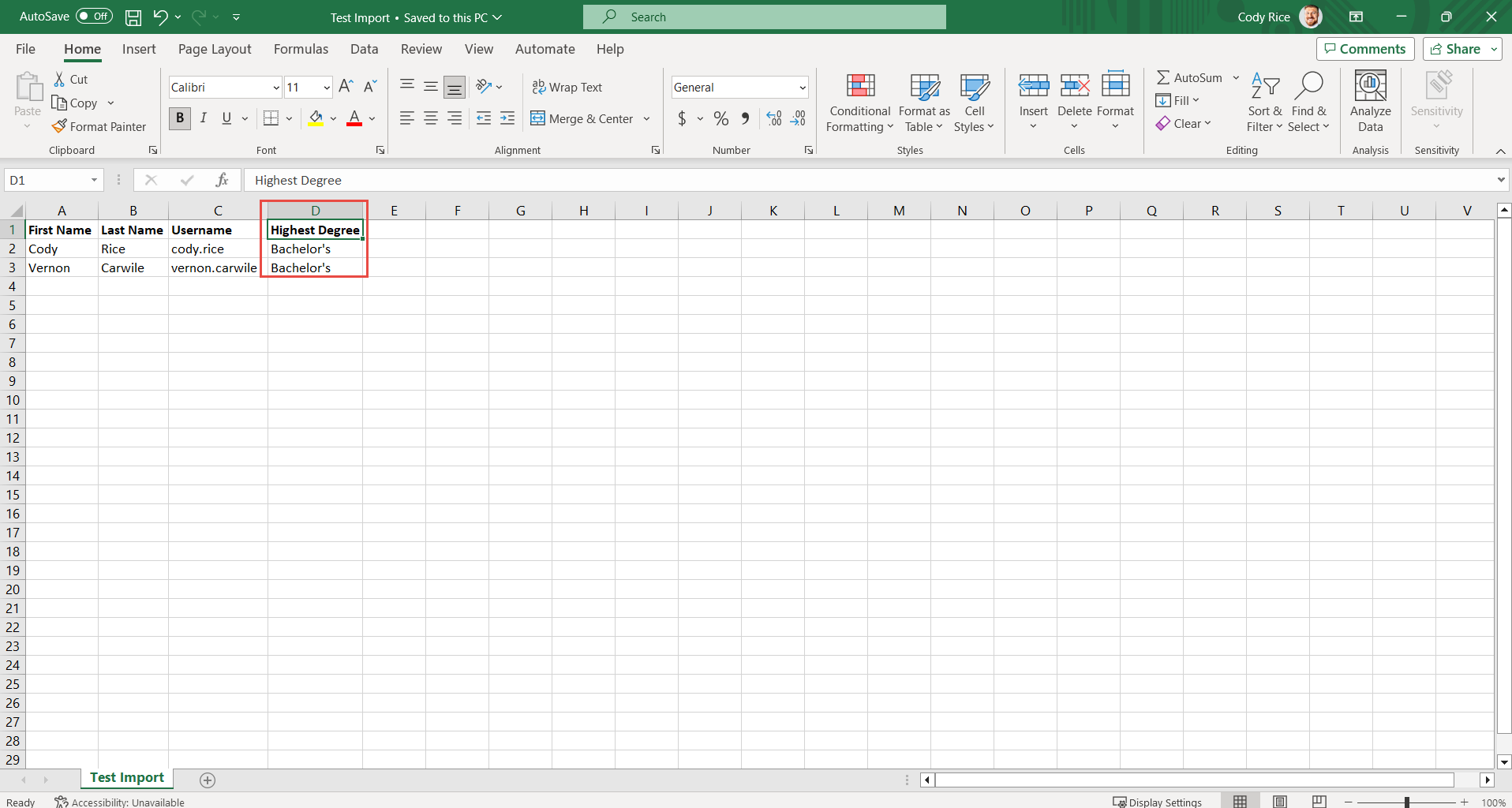The height and width of the screenshot is (808, 1512).
Task: Open the font name Calibri dropdown
Action: pos(276,88)
